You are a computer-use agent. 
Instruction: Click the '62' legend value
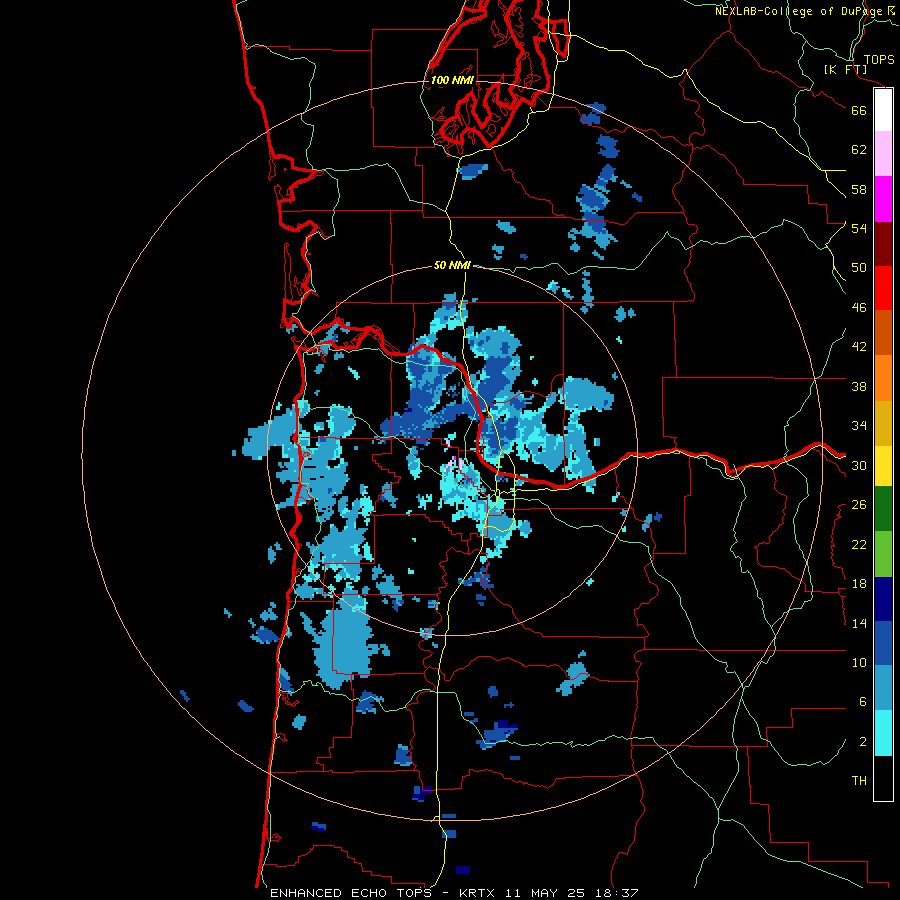click(859, 150)
